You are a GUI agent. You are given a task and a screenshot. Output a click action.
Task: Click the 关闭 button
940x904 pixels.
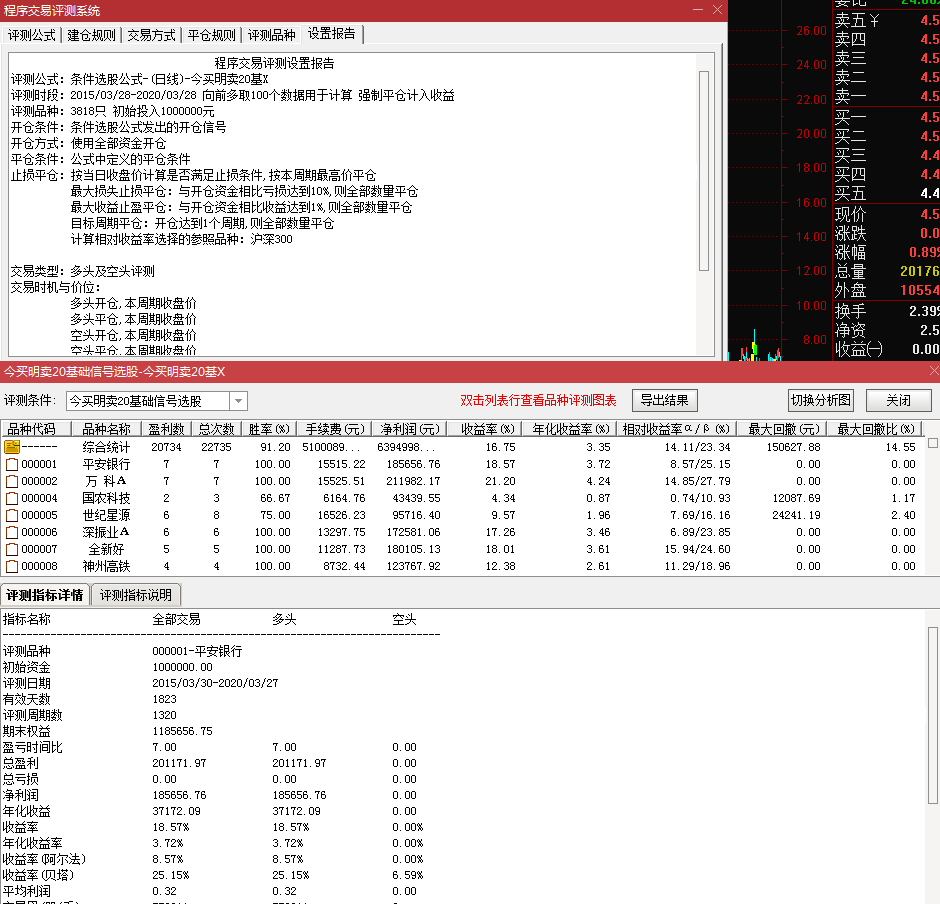click(899, 400)
